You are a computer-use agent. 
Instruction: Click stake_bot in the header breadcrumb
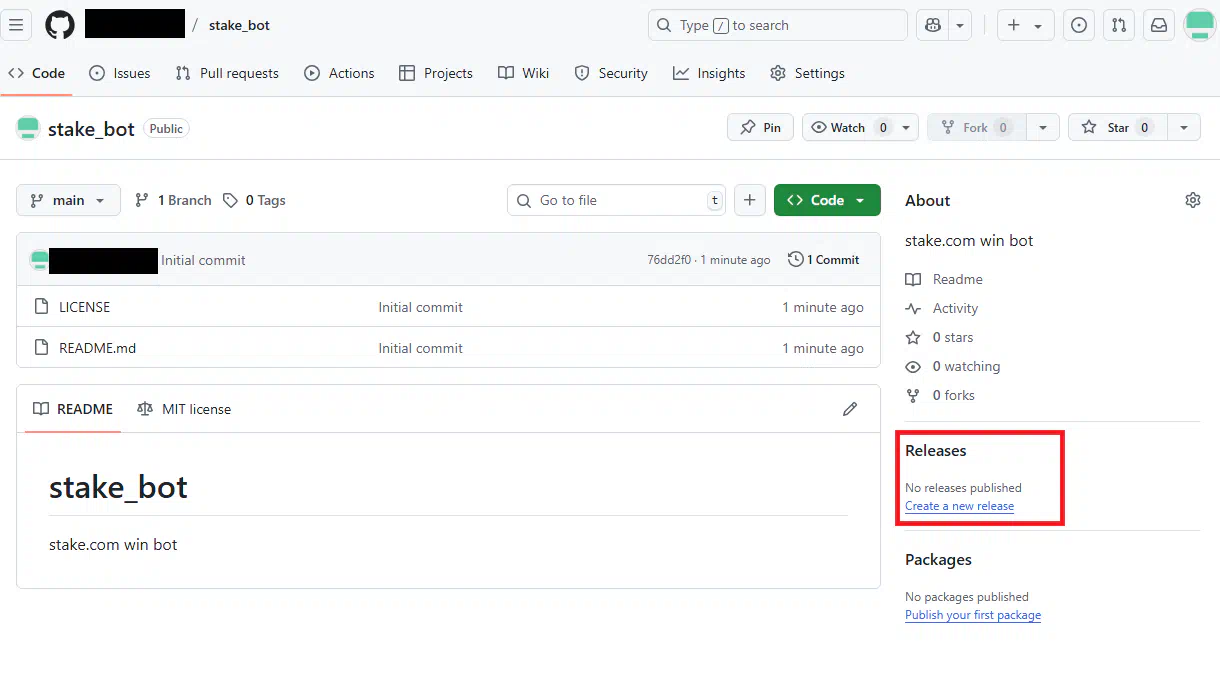tap(239, 25)
